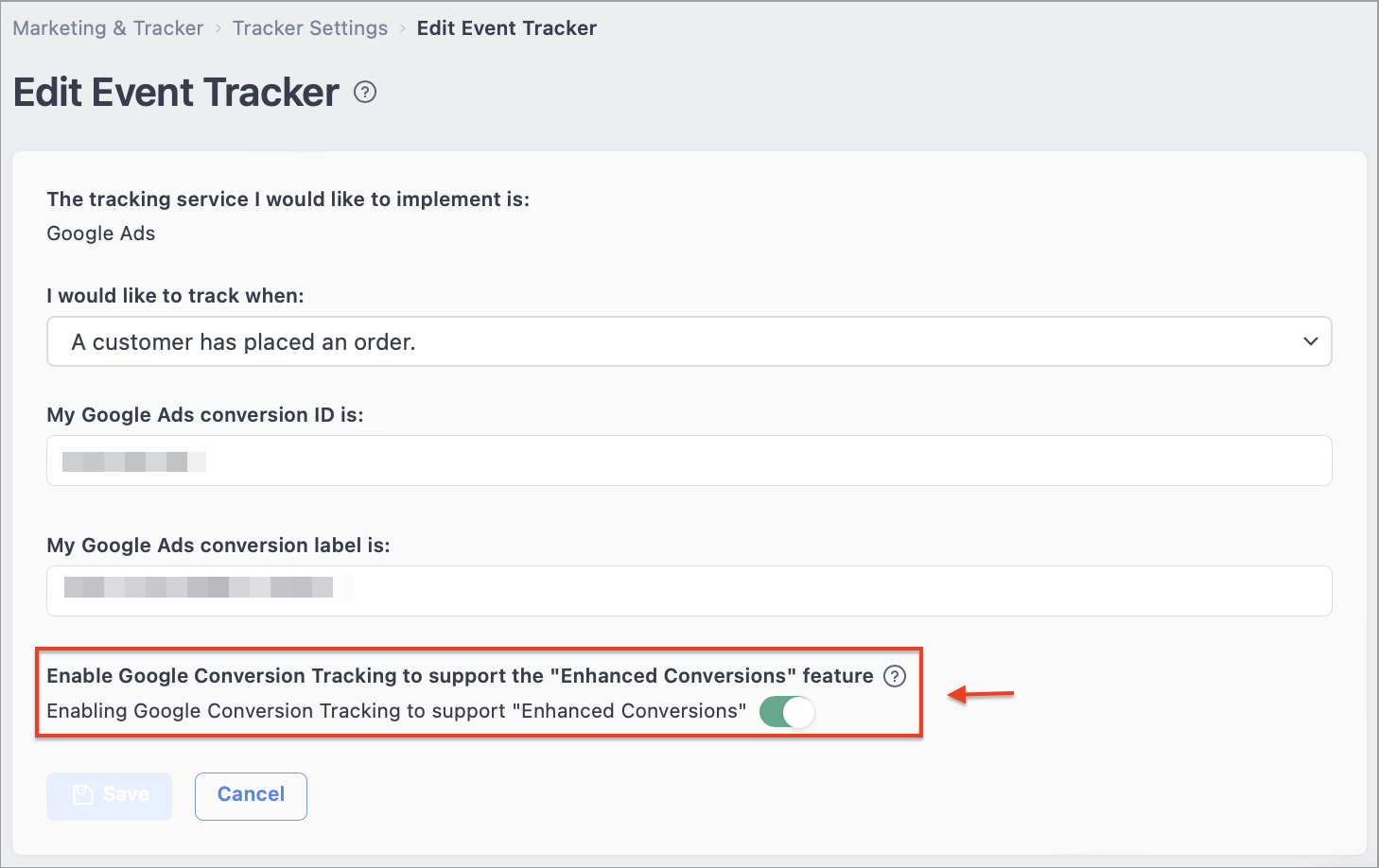Focus the Google Ads conversion ID field
The image size is (1379, 868).
pyautogui.click(x=689, y=460)
